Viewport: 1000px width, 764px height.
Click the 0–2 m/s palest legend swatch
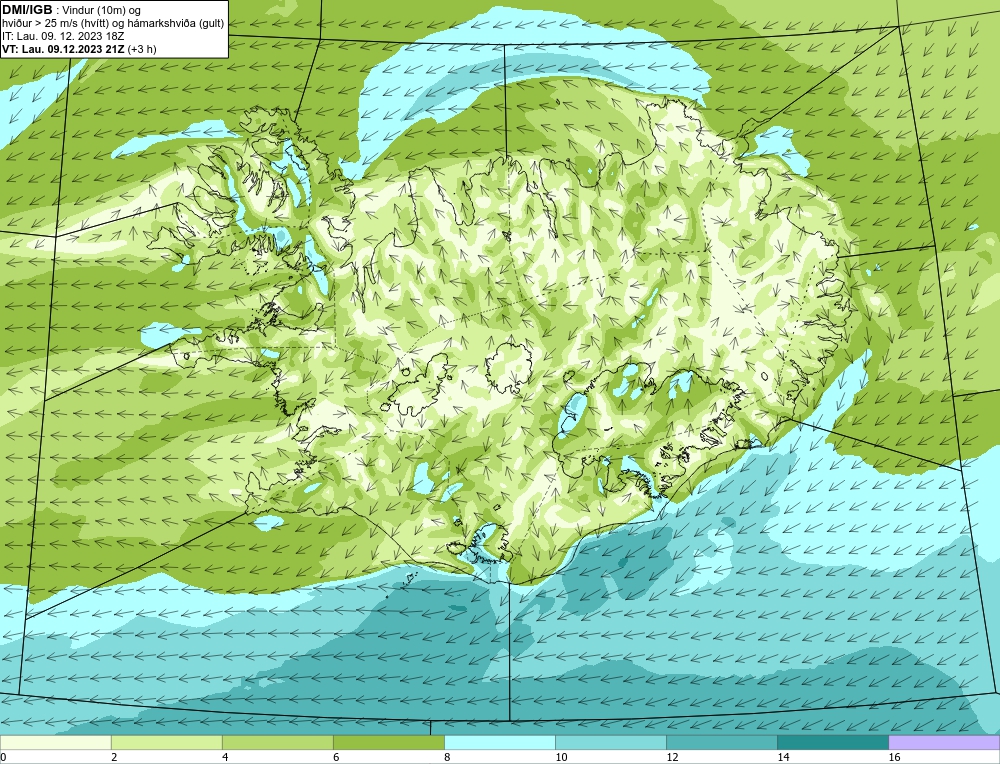click(55, 742)
